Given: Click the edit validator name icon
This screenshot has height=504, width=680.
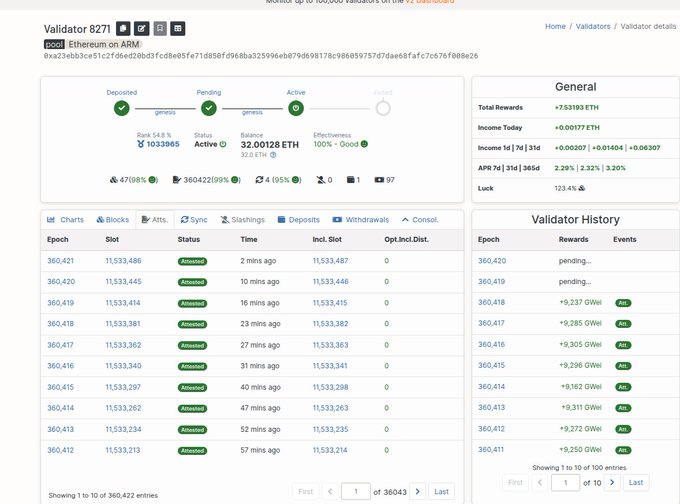Looking at the screenshot, I should [141, 29].
